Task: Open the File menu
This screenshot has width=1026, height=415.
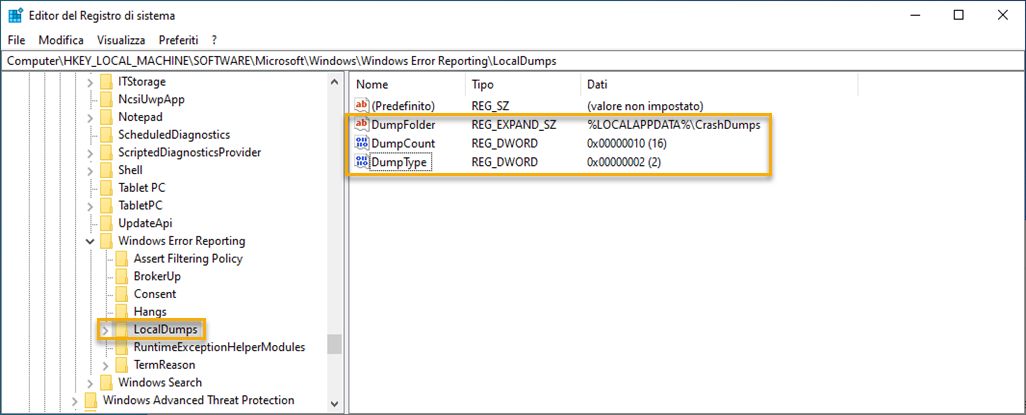Action: pos(16,40)
